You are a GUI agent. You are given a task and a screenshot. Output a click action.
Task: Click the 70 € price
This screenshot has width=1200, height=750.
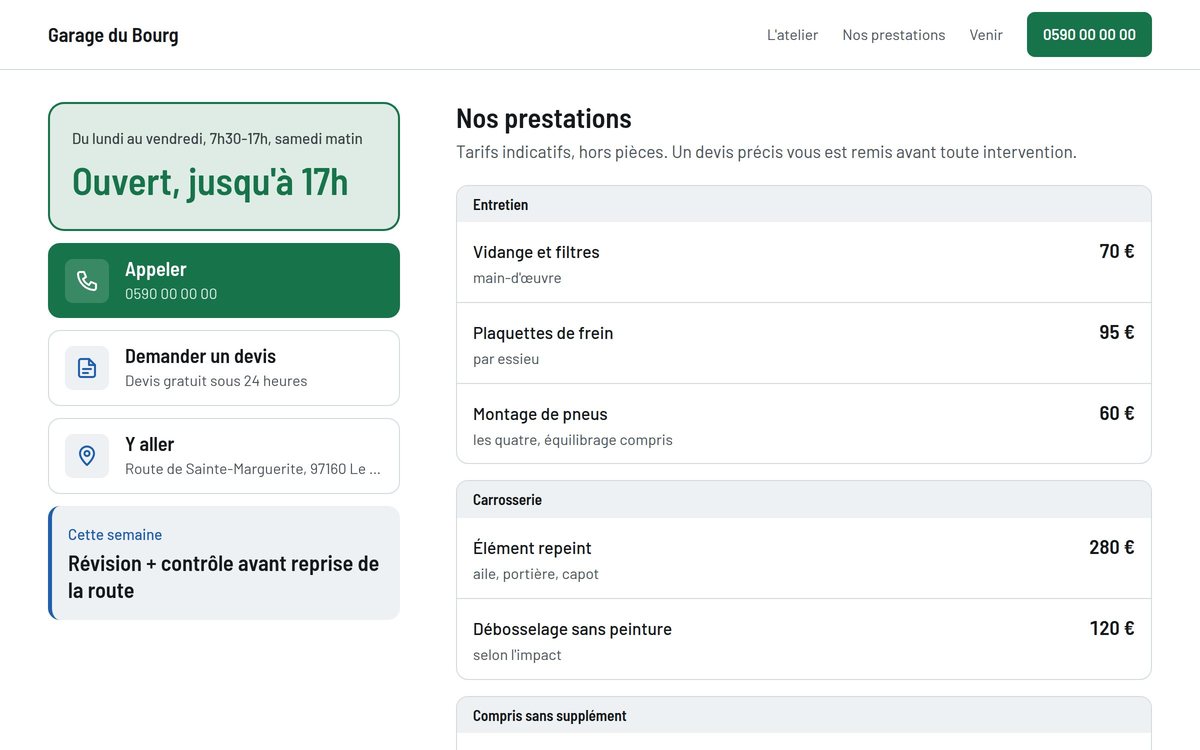click(1117, 251)
